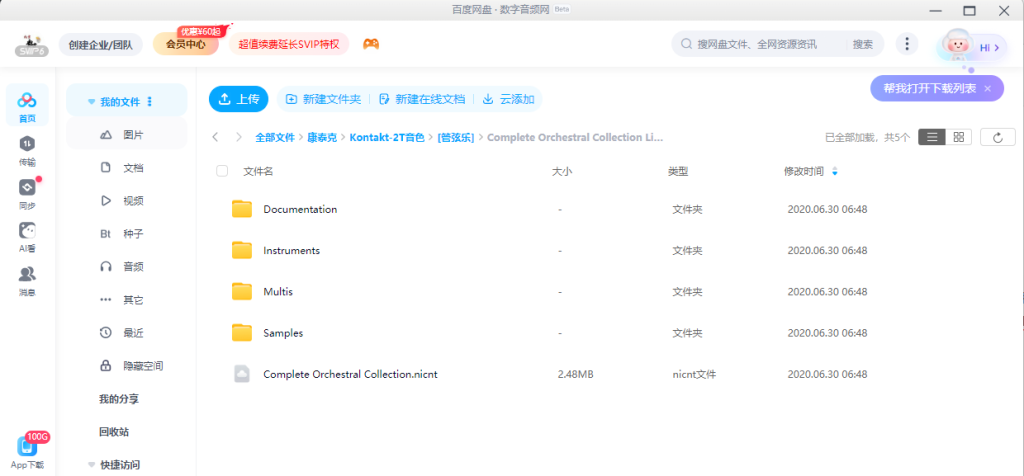This screenshot has height=476, width=1024.
Task: Sort by 文件名 column header
Action: (258, 172)
